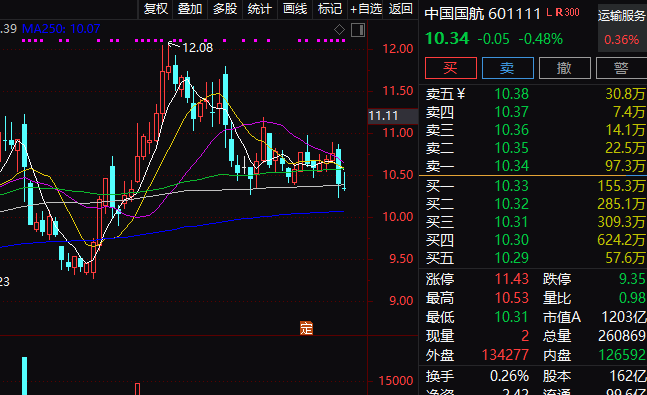The height and width of the screenshot is (395, 647).
Task: Select 买二 bid price 10.32
Action: (512, 204)
